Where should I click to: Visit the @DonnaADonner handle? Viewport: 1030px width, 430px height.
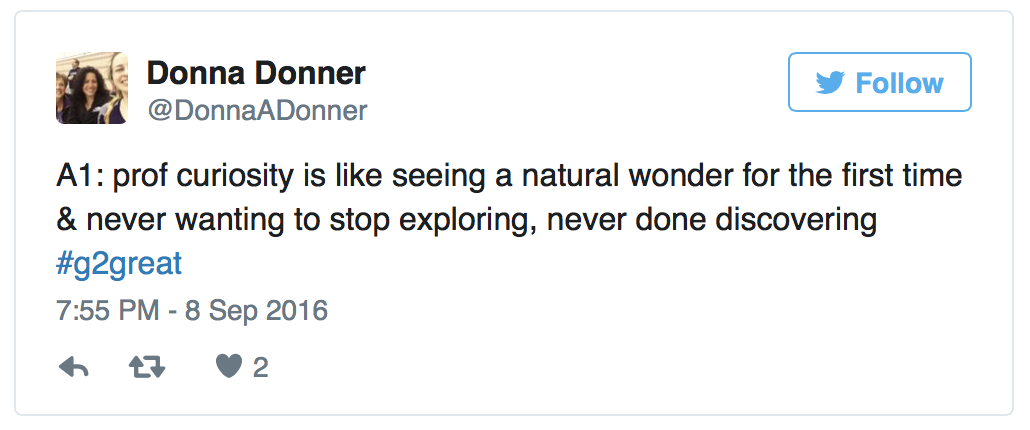tap(257, 111)
